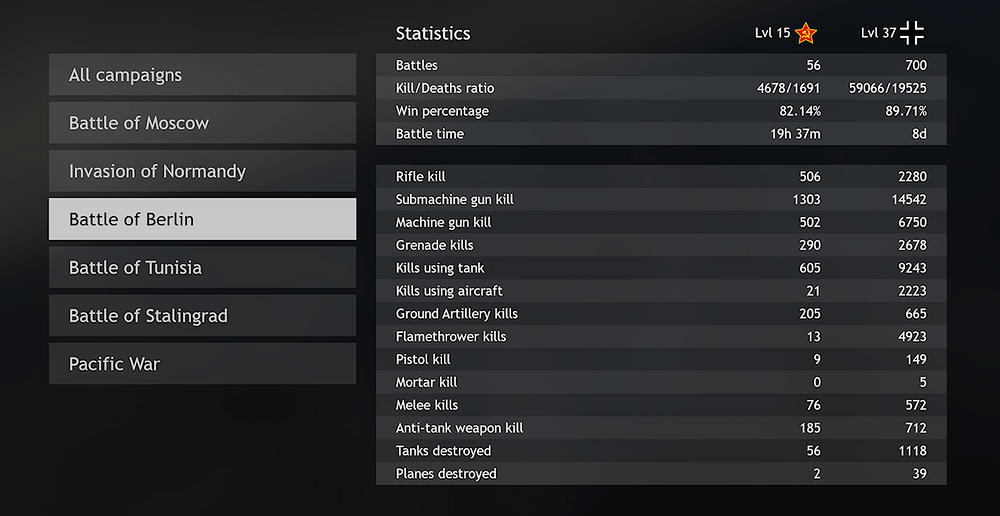This screenshot has height=516, width=1000.
Task: Open the Battle of Stalingrad campaign
Action: coord(202,315)
